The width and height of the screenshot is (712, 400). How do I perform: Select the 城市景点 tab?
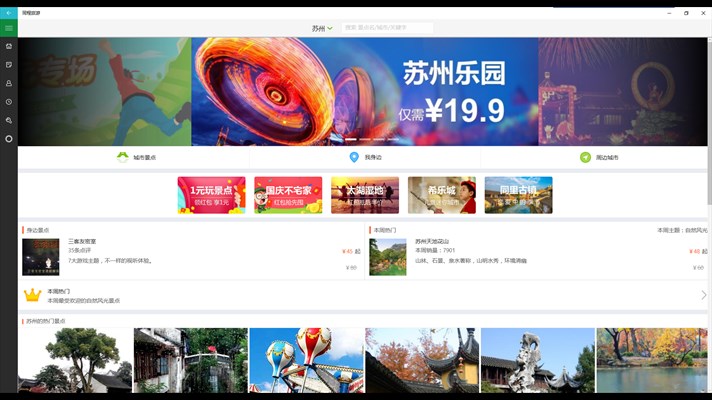tap(136, 158)
